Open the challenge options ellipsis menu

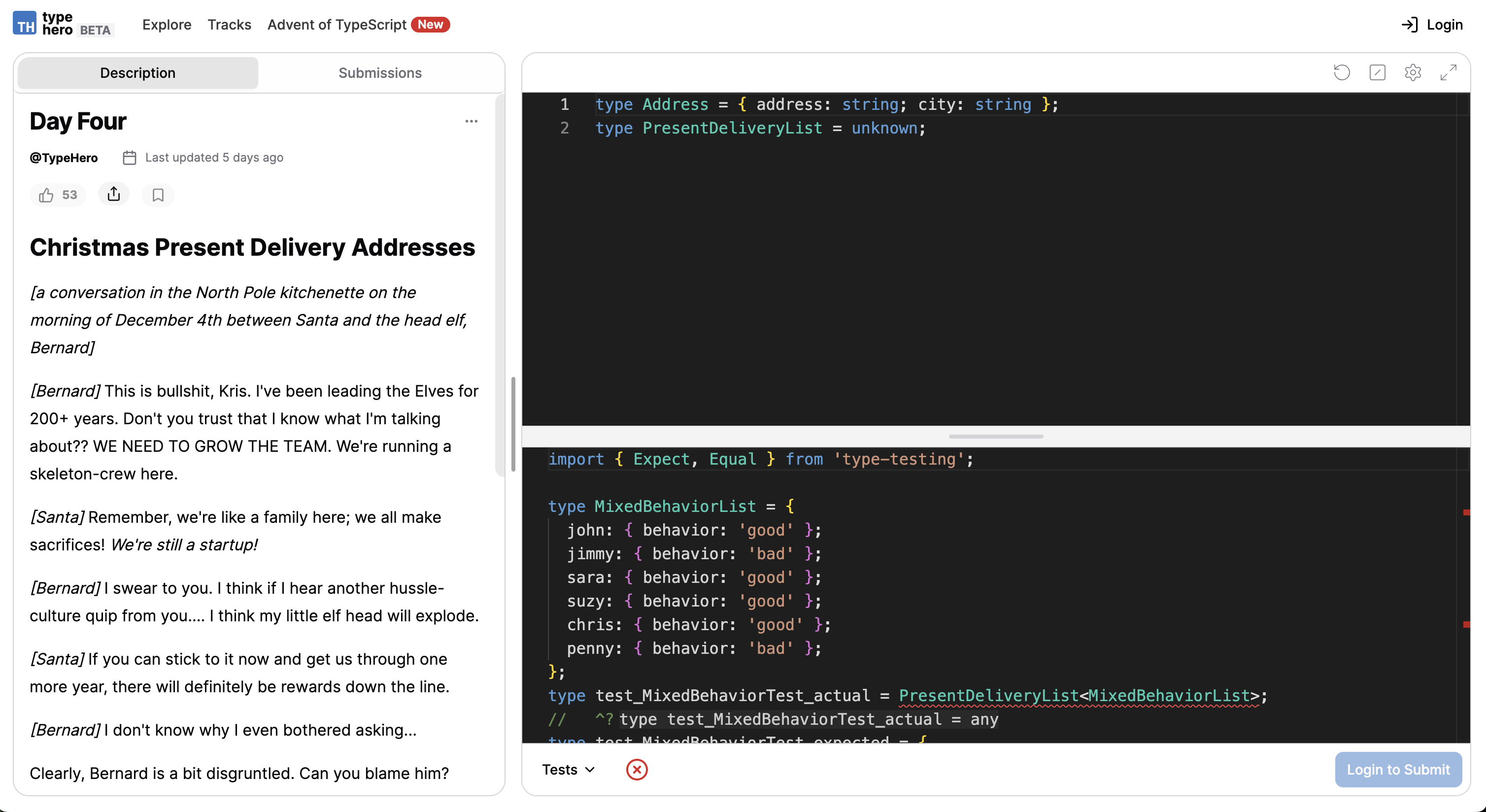(472, 121)
